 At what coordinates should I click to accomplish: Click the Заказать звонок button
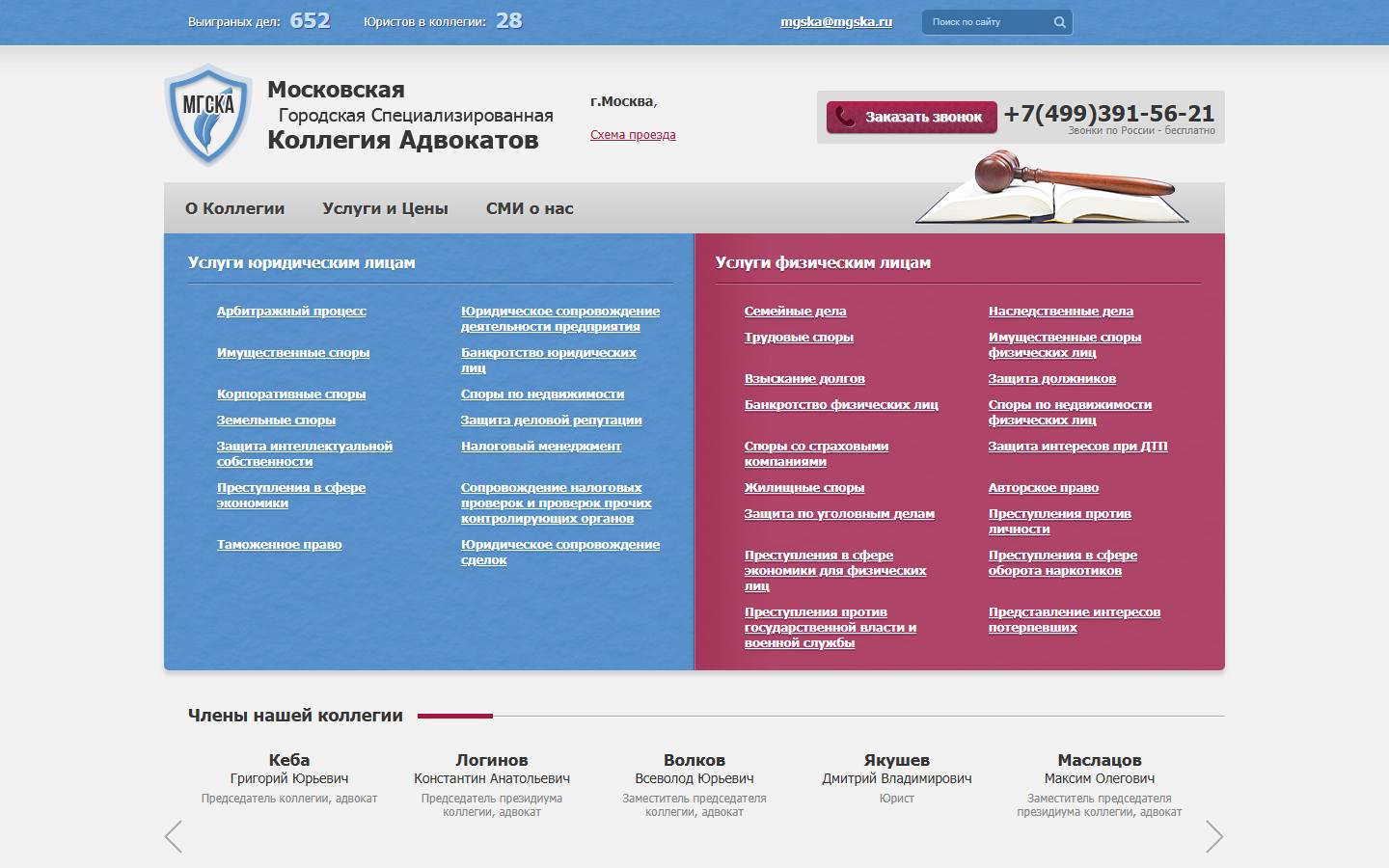(x=912, y=117)
